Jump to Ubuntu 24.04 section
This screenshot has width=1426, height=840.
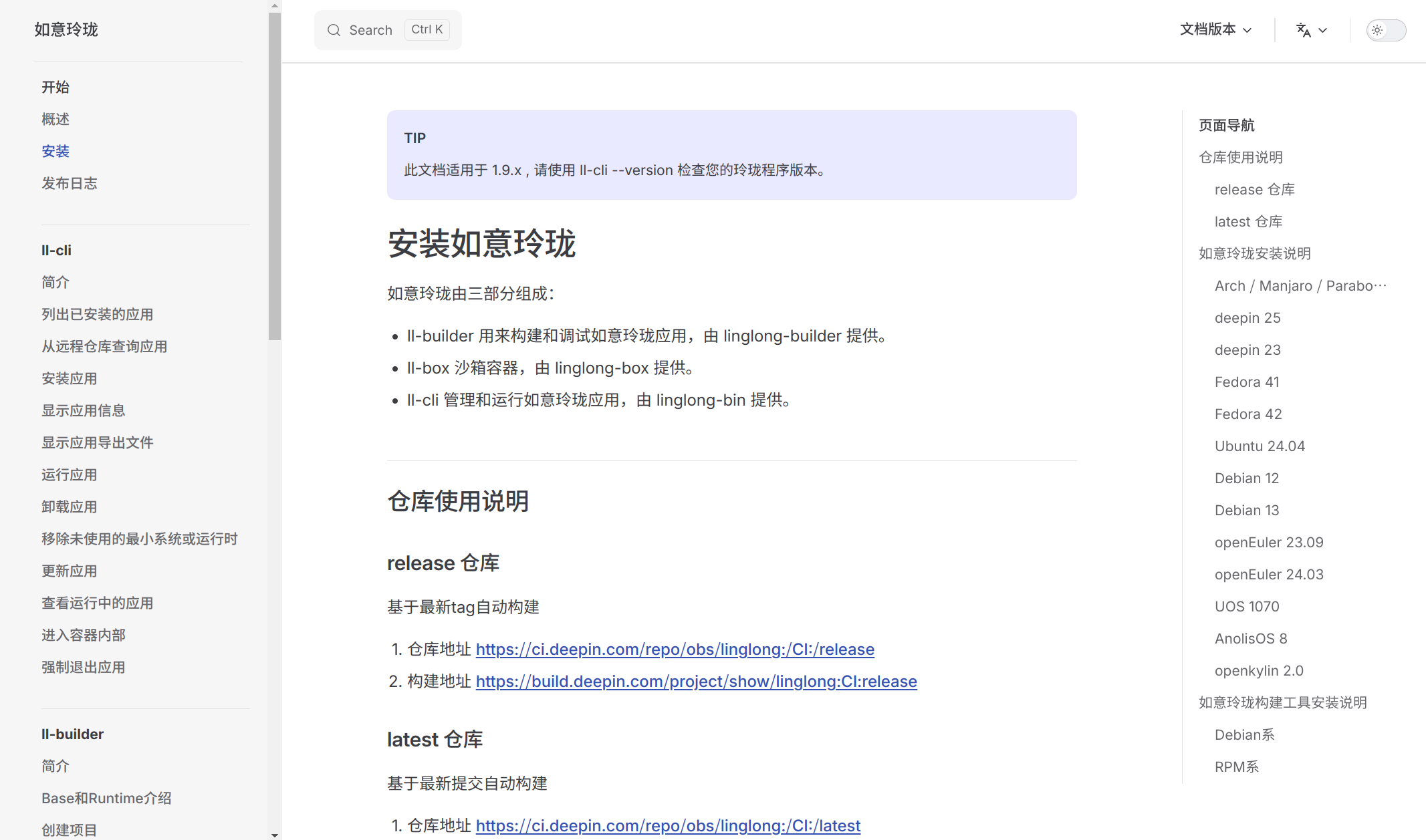point(1260,446)
